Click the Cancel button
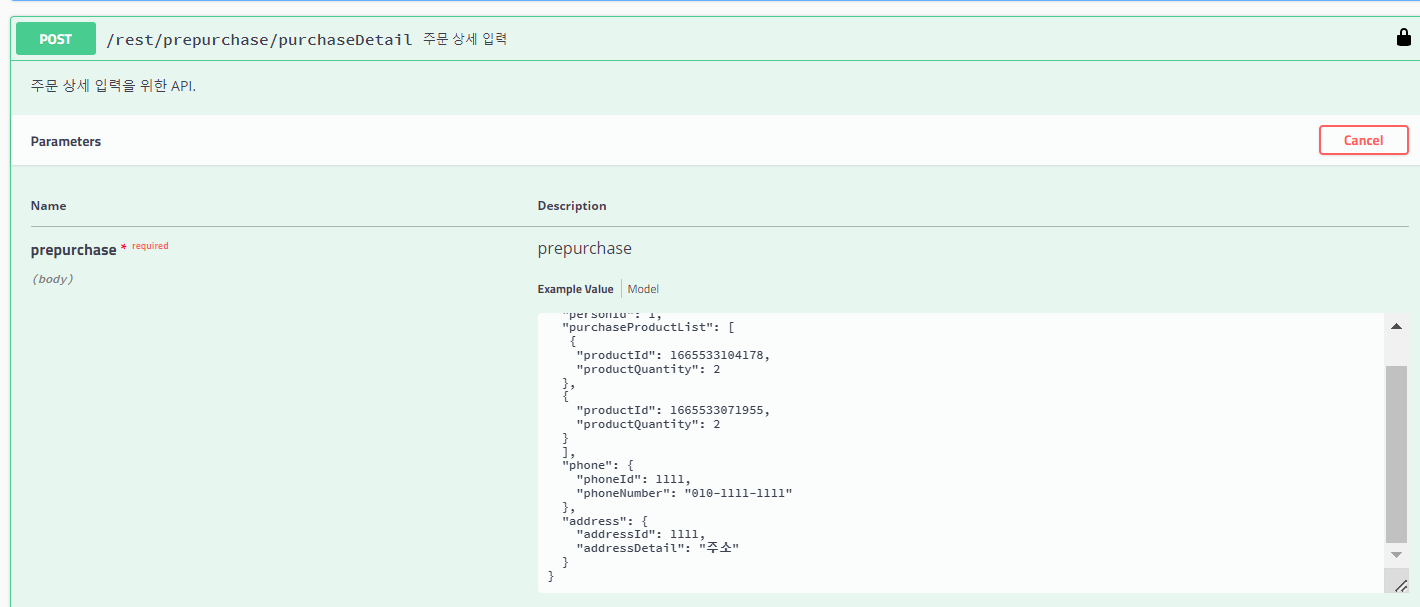 click(1363, 140)
